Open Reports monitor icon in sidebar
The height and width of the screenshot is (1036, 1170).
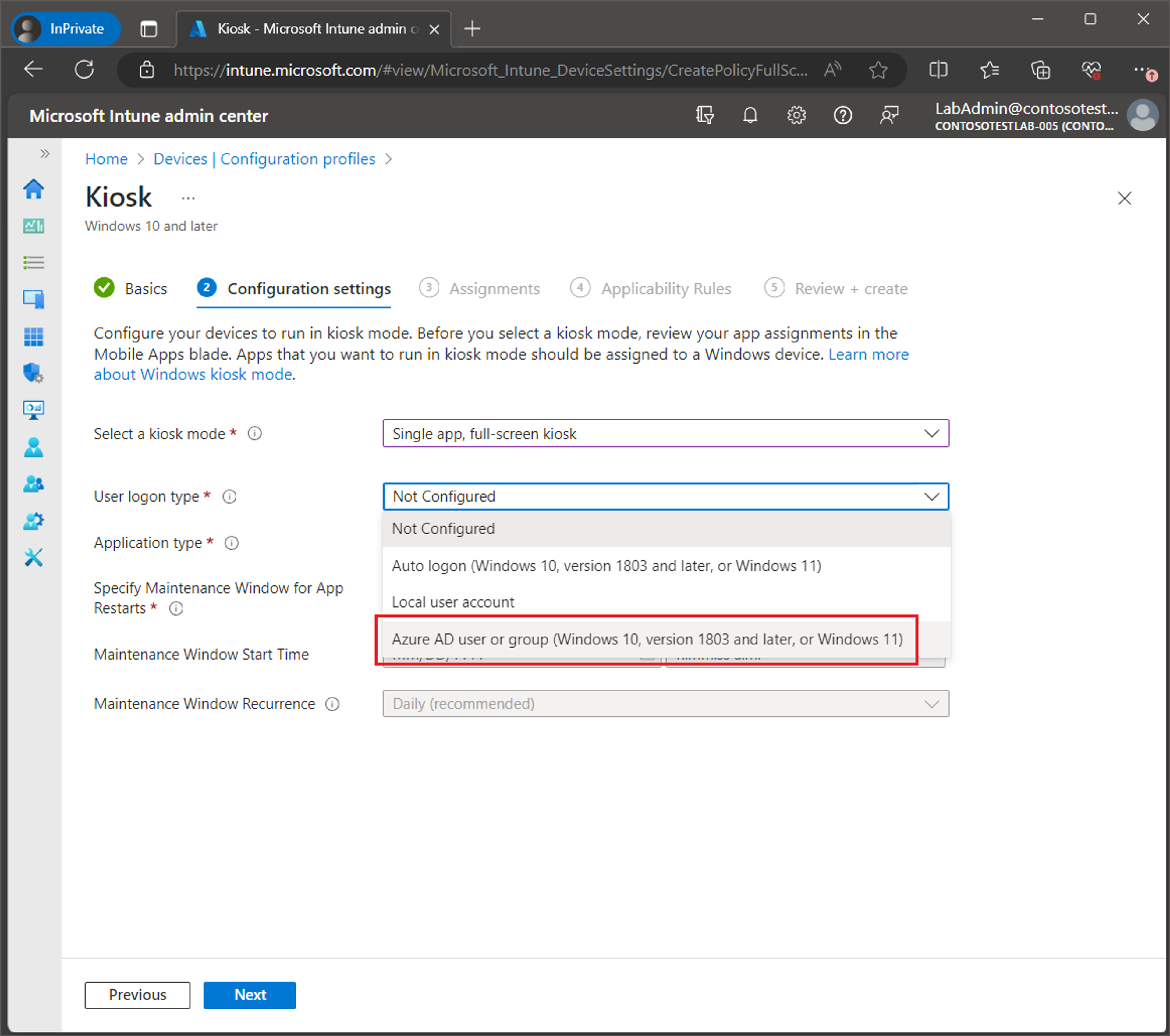tap(33, 410)
